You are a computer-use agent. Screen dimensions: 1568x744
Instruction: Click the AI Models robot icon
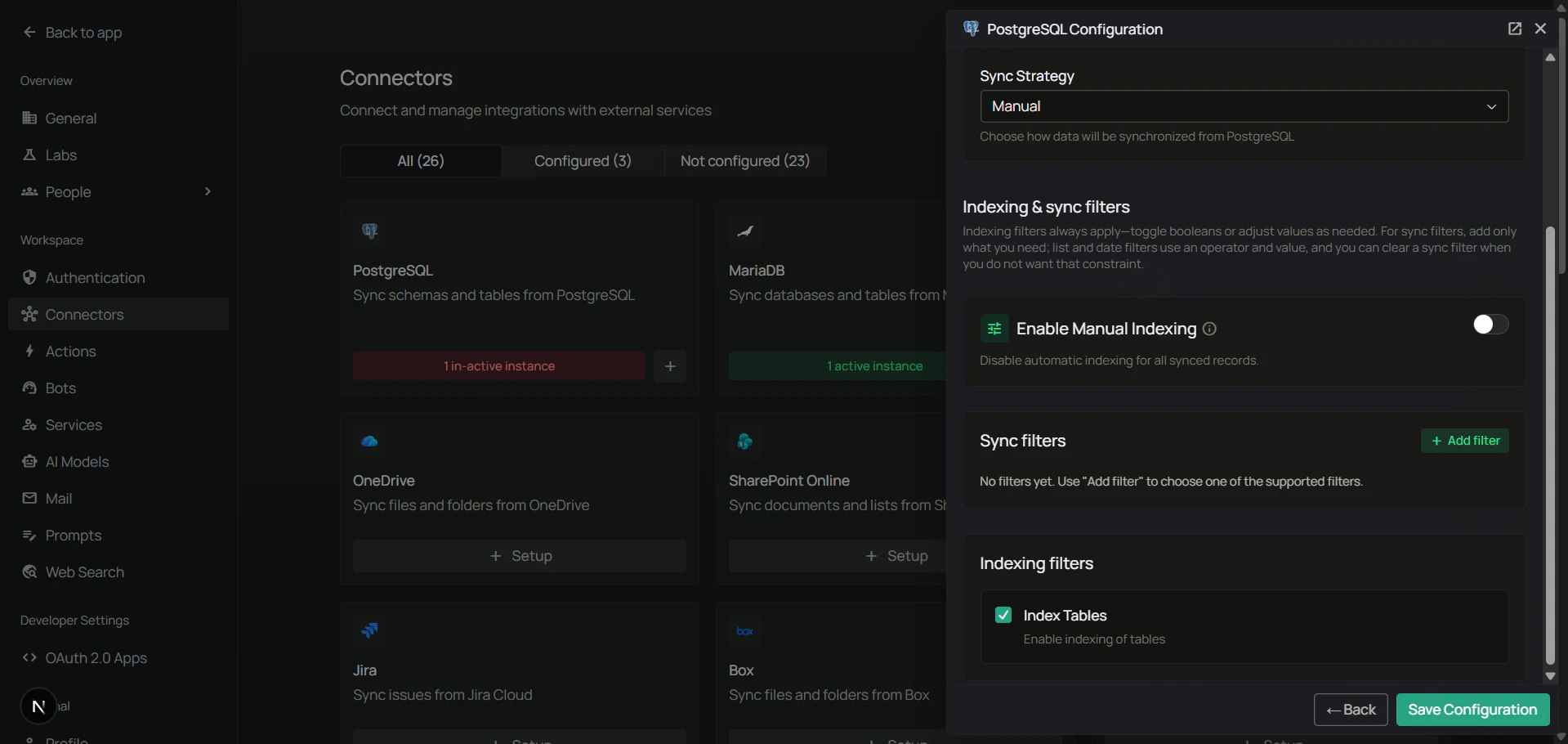[x=29, y=462]
